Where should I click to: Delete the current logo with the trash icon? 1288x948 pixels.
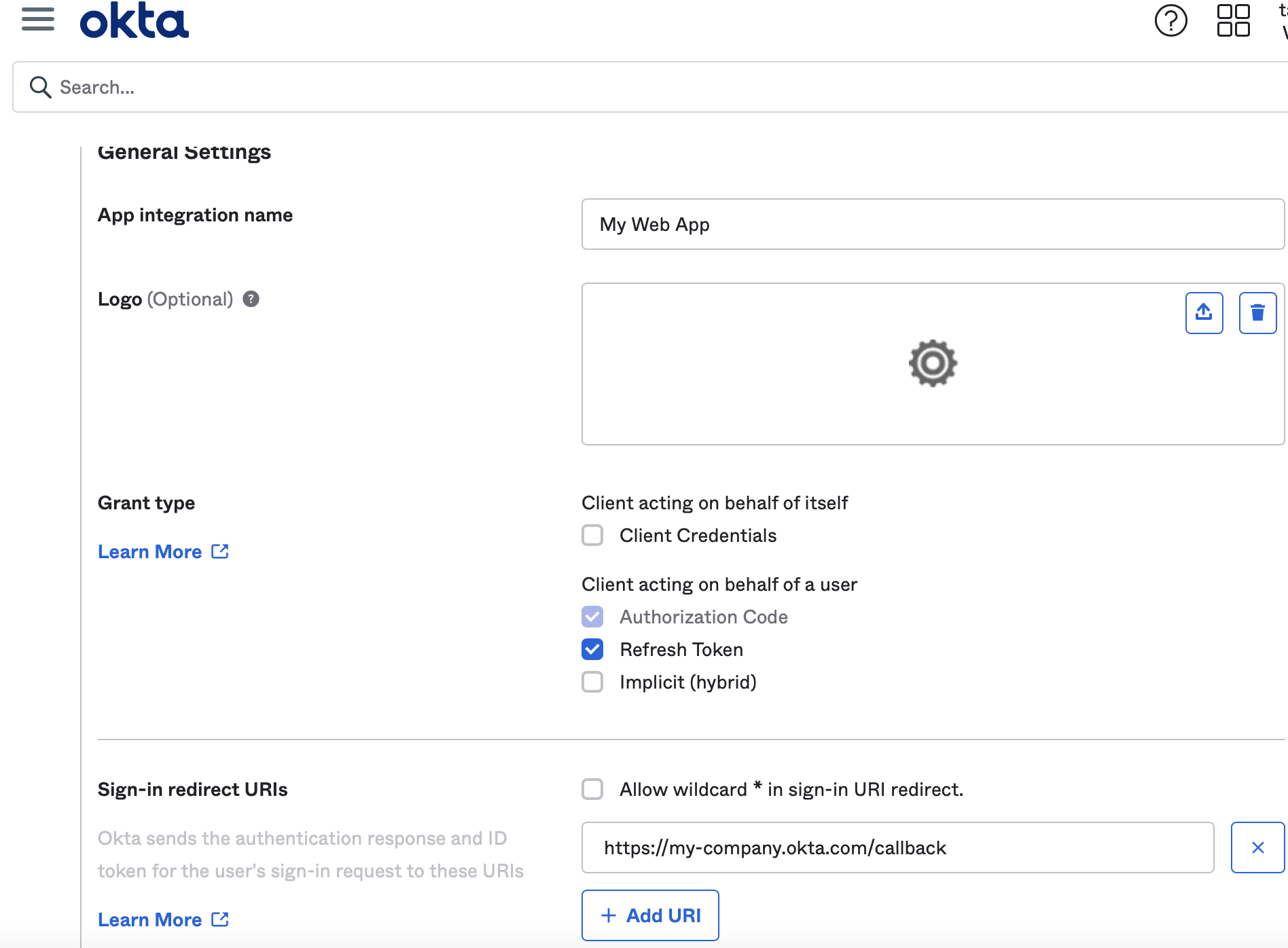click(x=1257, y=312)
